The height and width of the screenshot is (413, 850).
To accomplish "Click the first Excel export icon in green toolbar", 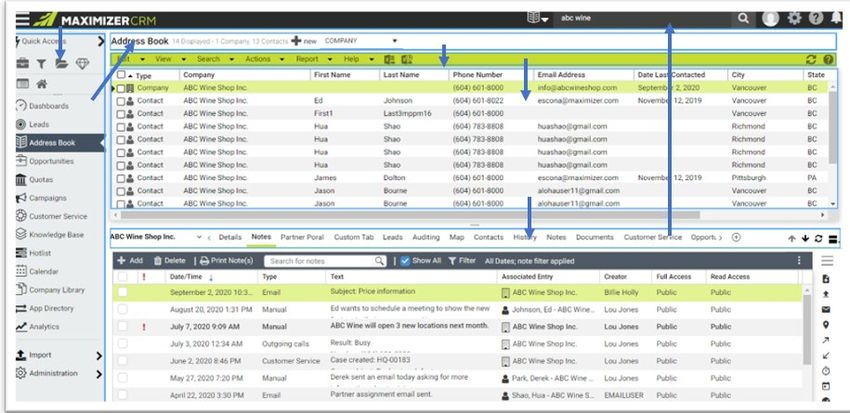I will [389, 59].
